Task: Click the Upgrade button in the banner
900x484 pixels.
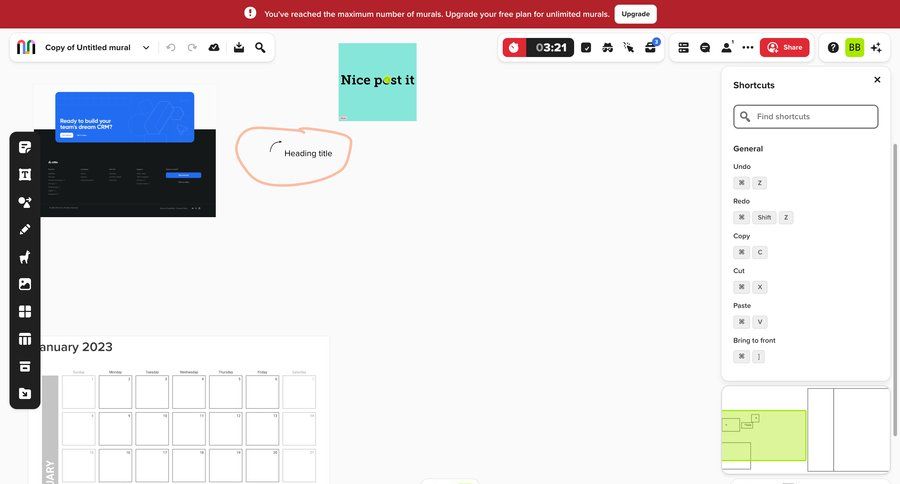Action: [x=635, y=14]
